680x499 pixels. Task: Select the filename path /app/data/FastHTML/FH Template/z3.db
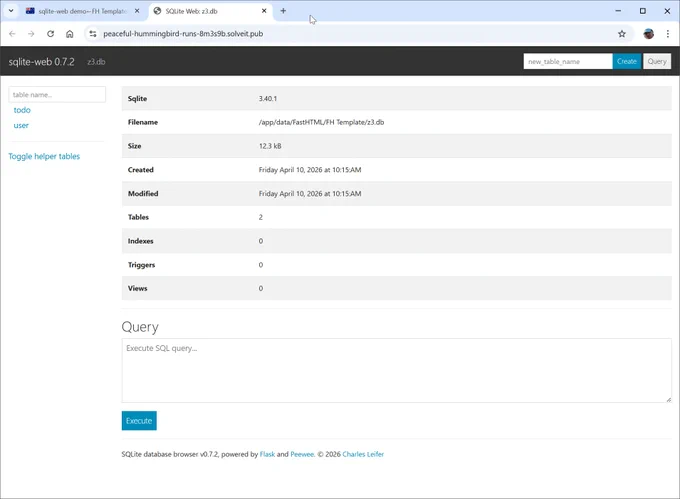tap(321, 122)
